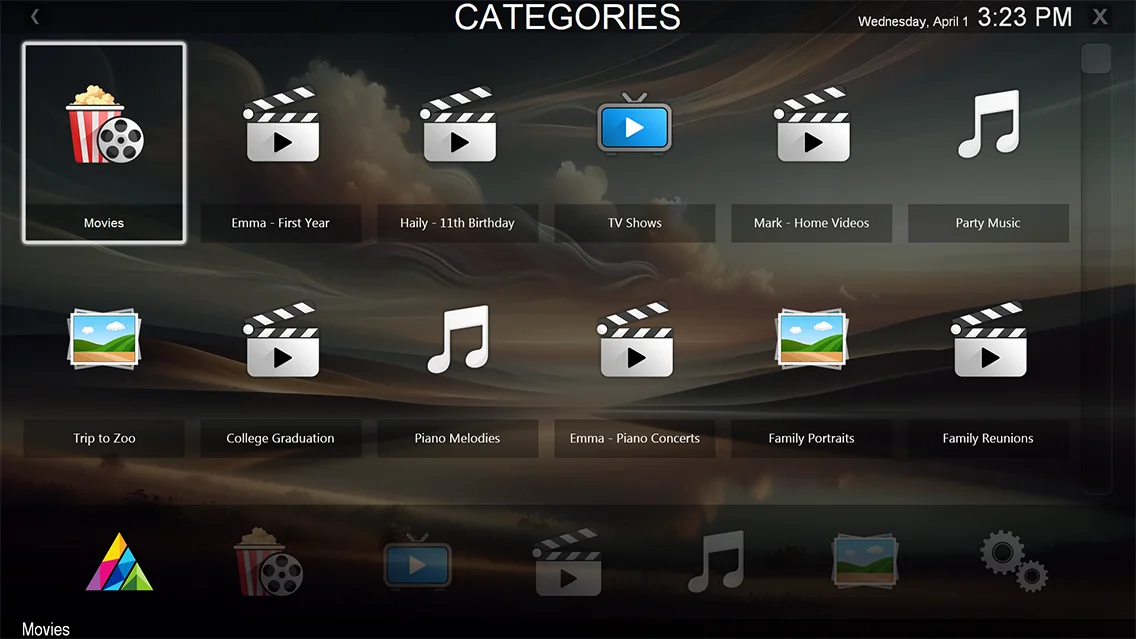
Task: Open Settings via the gears icon
Action: (x=1014, y=561)
